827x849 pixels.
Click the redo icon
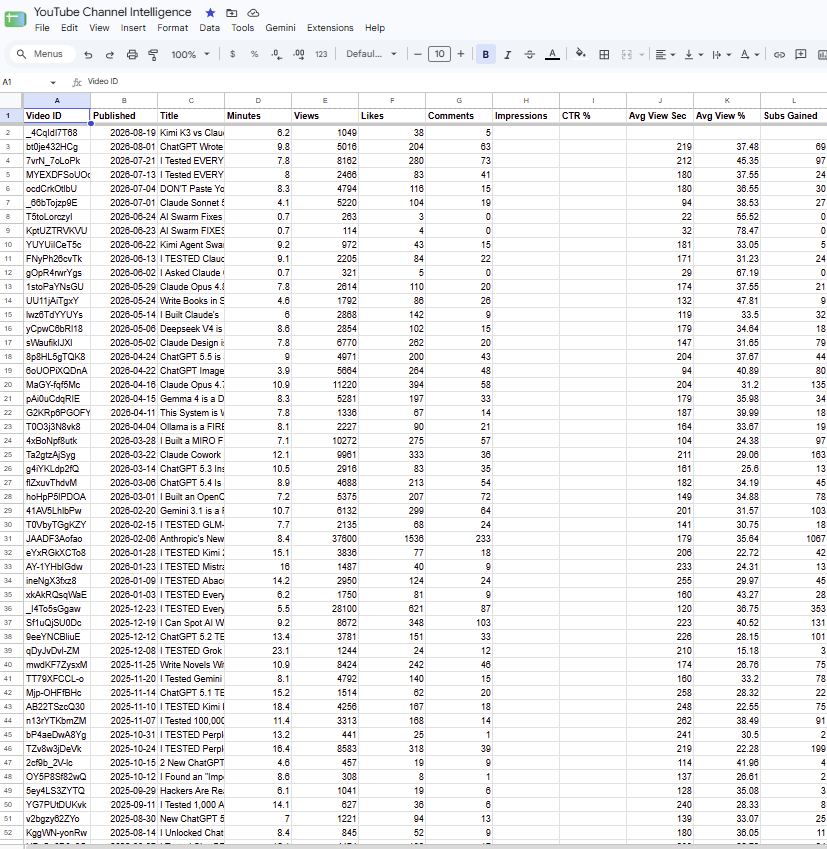click(110, 55)
